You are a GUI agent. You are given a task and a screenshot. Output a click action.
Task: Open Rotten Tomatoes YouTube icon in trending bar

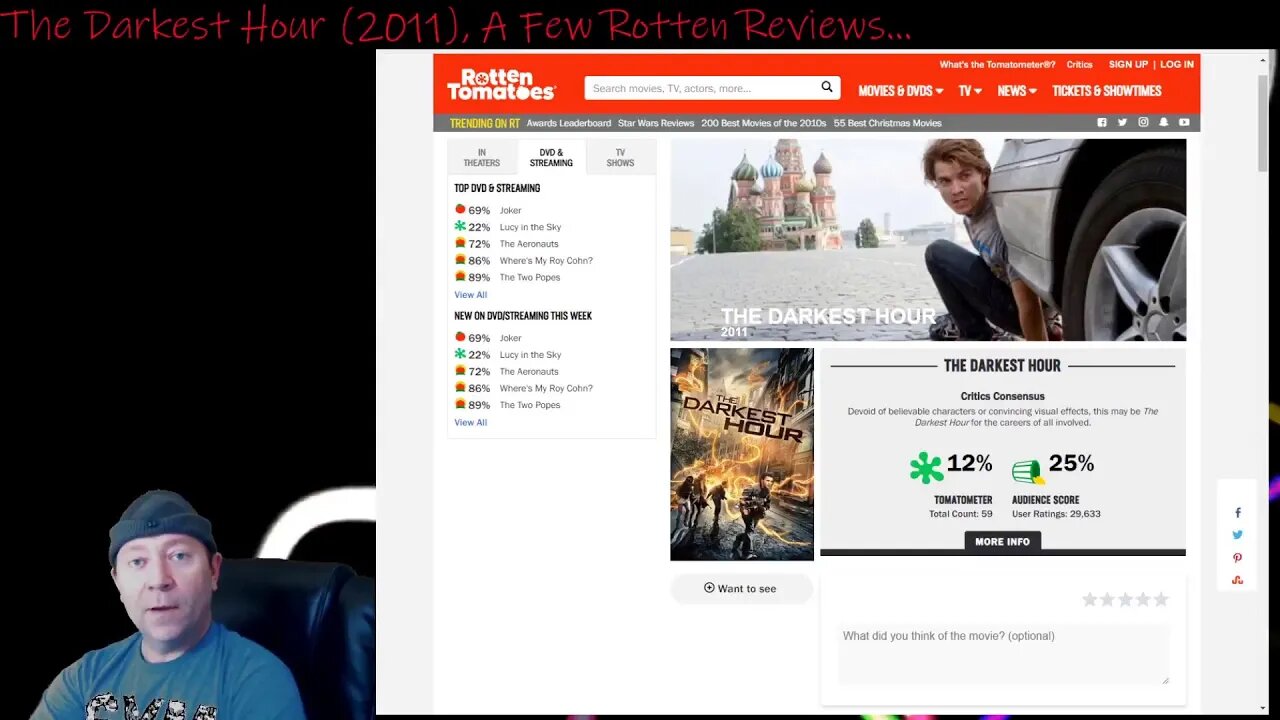pyautogui.click(x=1184, y=123)
